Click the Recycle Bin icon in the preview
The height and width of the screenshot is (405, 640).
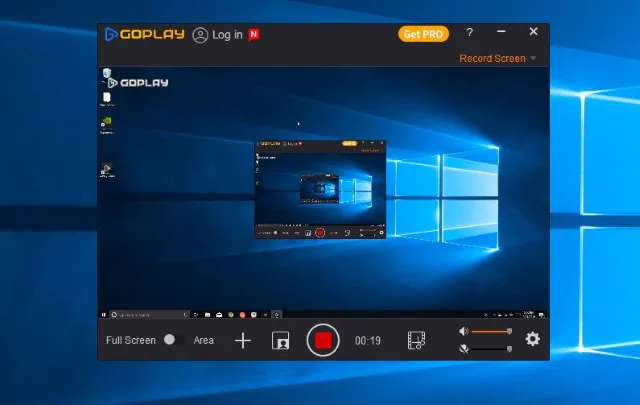coord(107,73)
